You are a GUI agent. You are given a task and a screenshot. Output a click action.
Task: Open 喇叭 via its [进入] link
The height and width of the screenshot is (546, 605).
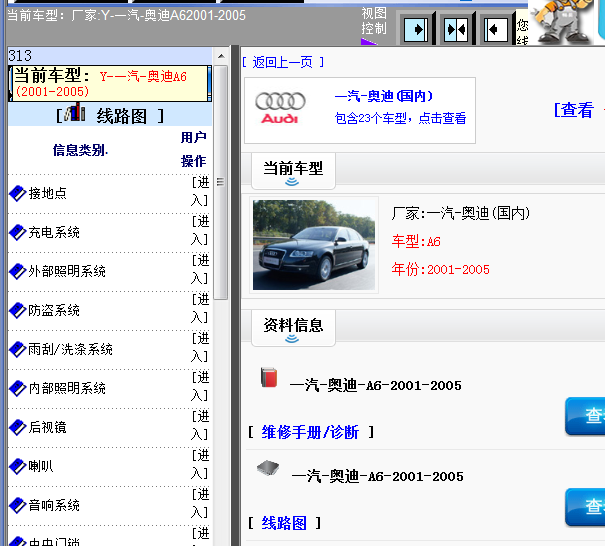200,464
